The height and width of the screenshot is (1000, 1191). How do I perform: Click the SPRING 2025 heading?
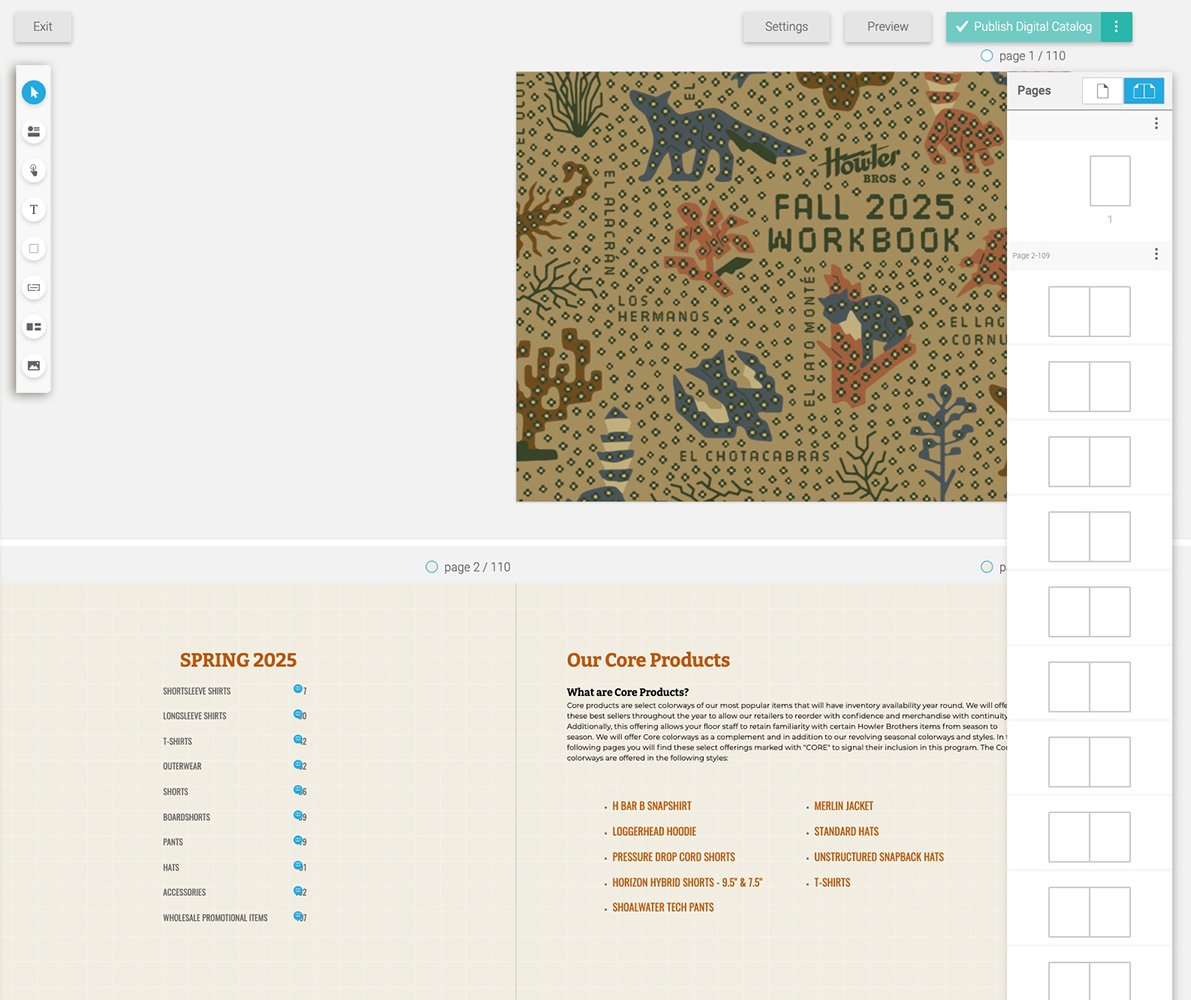click(238, 660)
